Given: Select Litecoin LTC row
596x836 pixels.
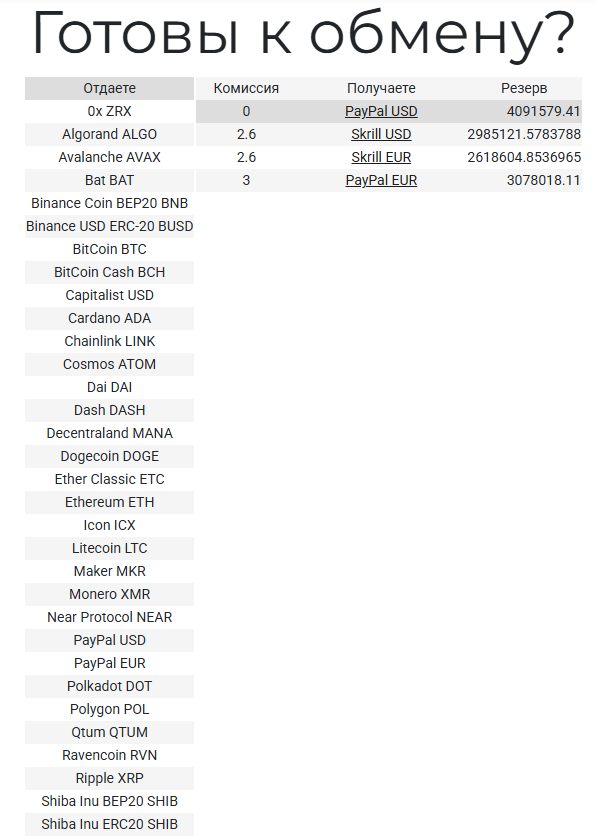Looking at the screenshot, I should pos(109,548).
